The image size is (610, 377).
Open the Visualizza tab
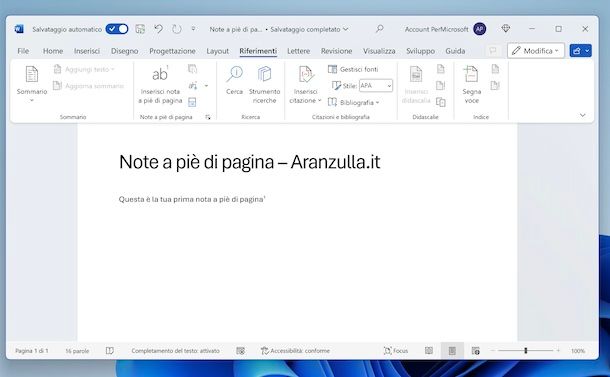(379, 51)
